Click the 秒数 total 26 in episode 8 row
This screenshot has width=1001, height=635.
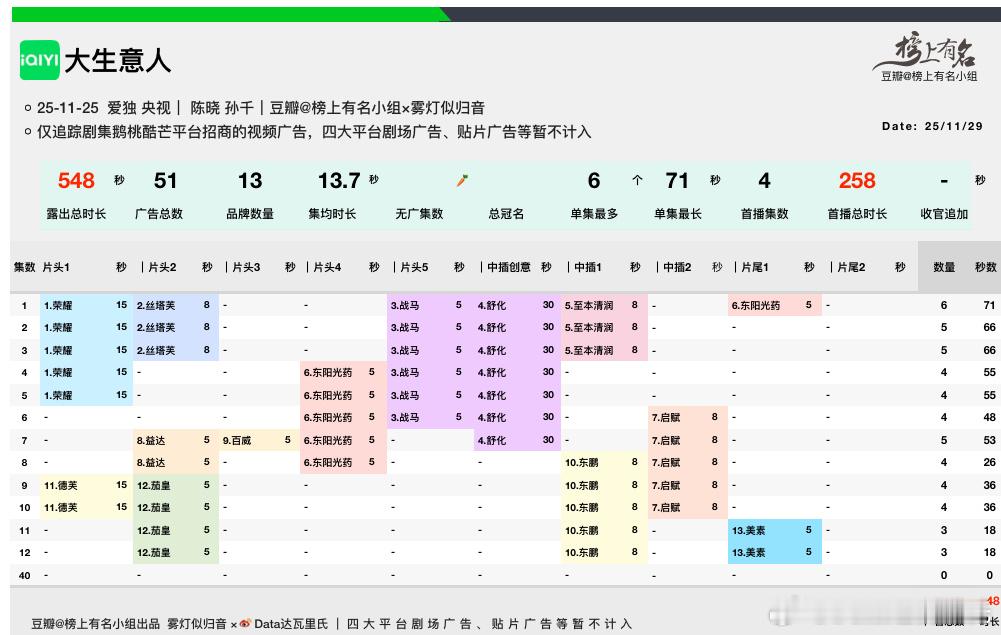click(990, 463)
